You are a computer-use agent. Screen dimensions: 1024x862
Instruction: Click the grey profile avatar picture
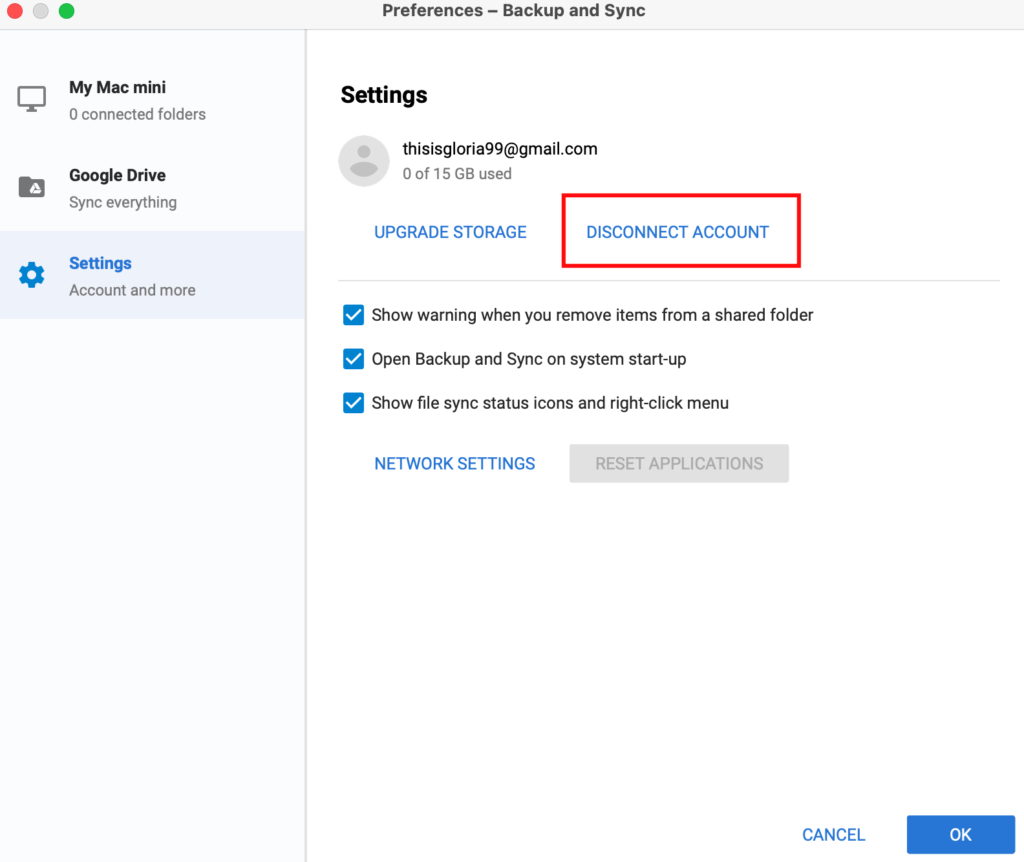(x=364, y=161)
